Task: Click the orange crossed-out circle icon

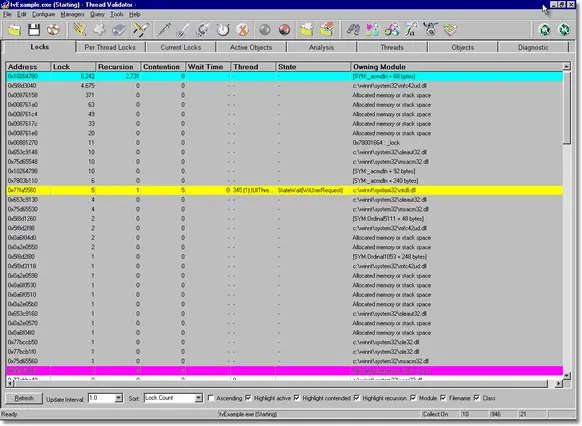Action: [243, 30]
